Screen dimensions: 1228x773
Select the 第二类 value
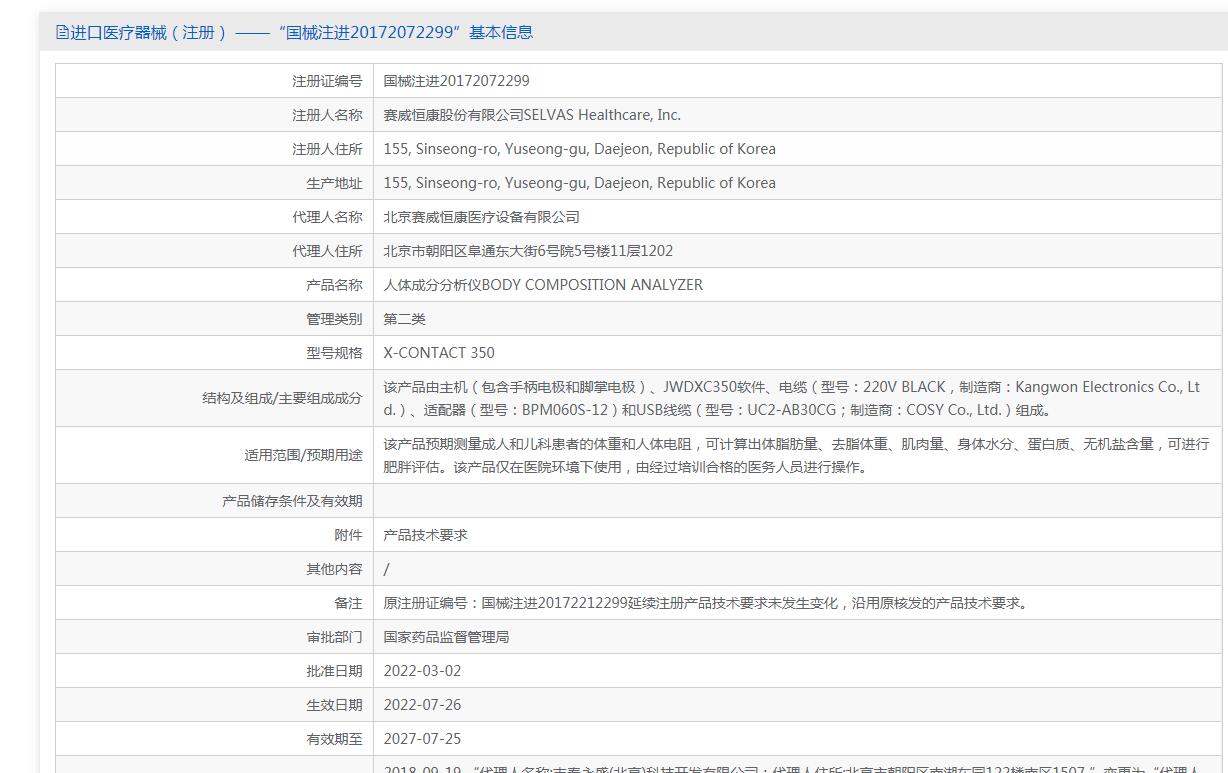[405, 319]
